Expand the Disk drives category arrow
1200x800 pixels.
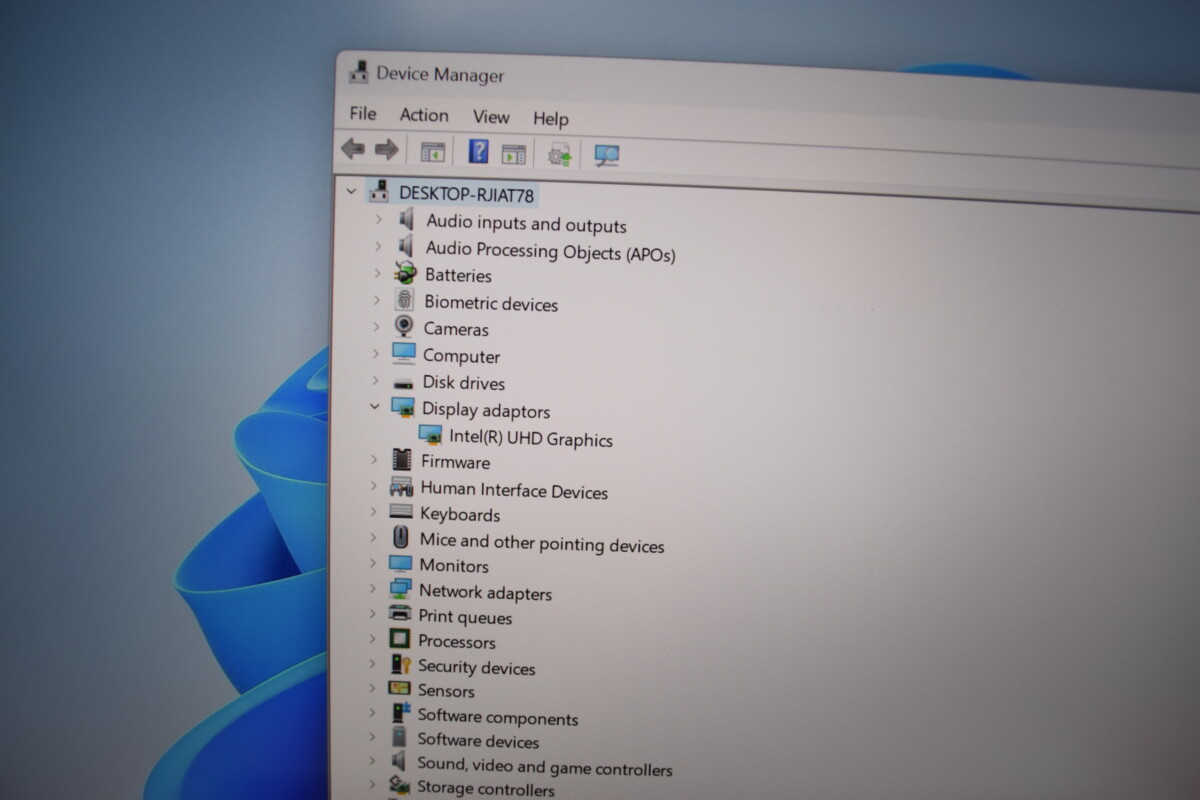point(375,380)
